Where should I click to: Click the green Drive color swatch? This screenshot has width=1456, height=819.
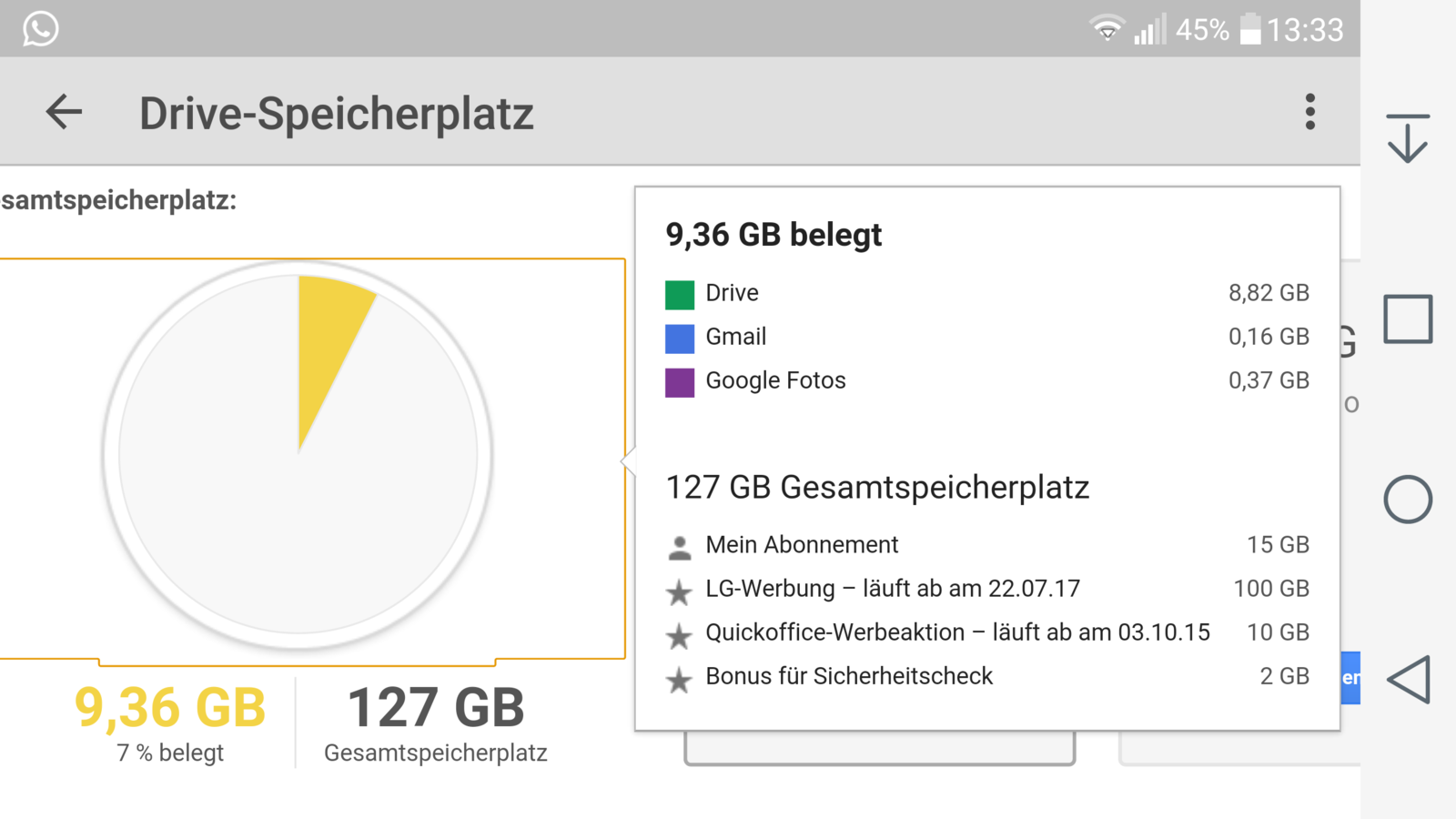coord(680,295)
